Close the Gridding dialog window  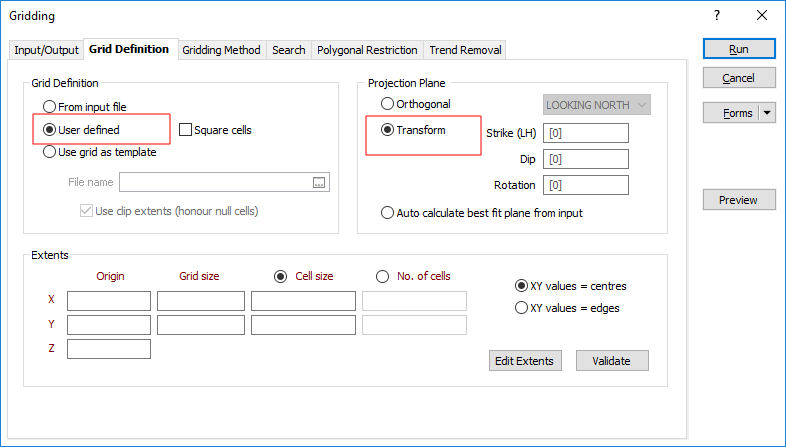click(x=761, y=16)
